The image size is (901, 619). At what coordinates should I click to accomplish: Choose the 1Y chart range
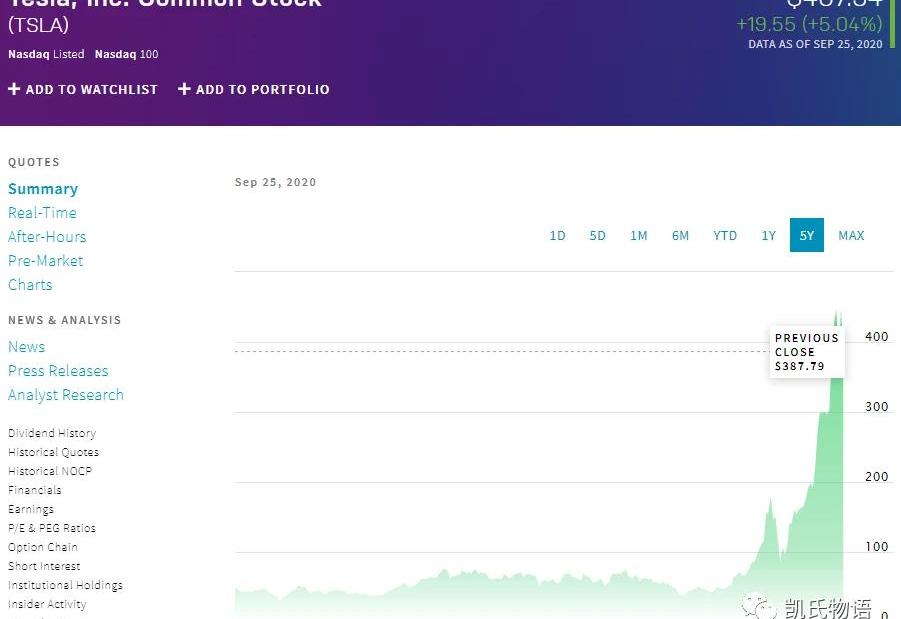point(768,236)
